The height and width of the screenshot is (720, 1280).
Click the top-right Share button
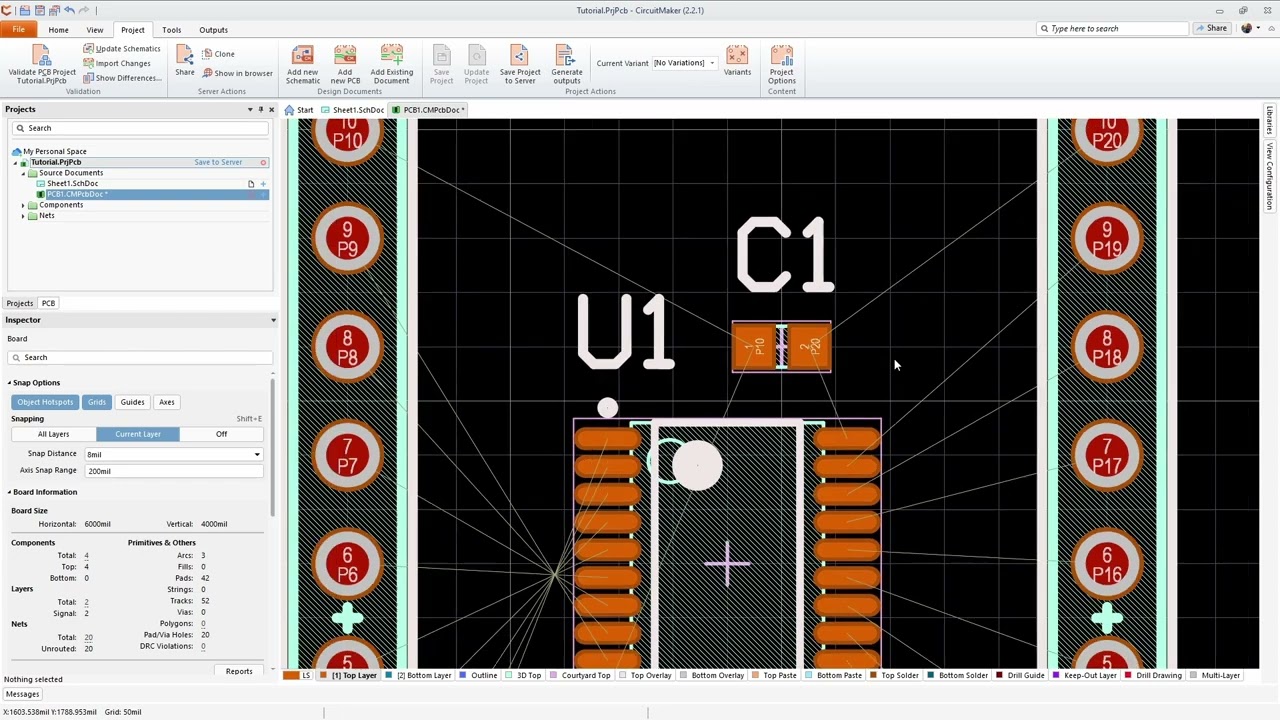pos(1211,28)
